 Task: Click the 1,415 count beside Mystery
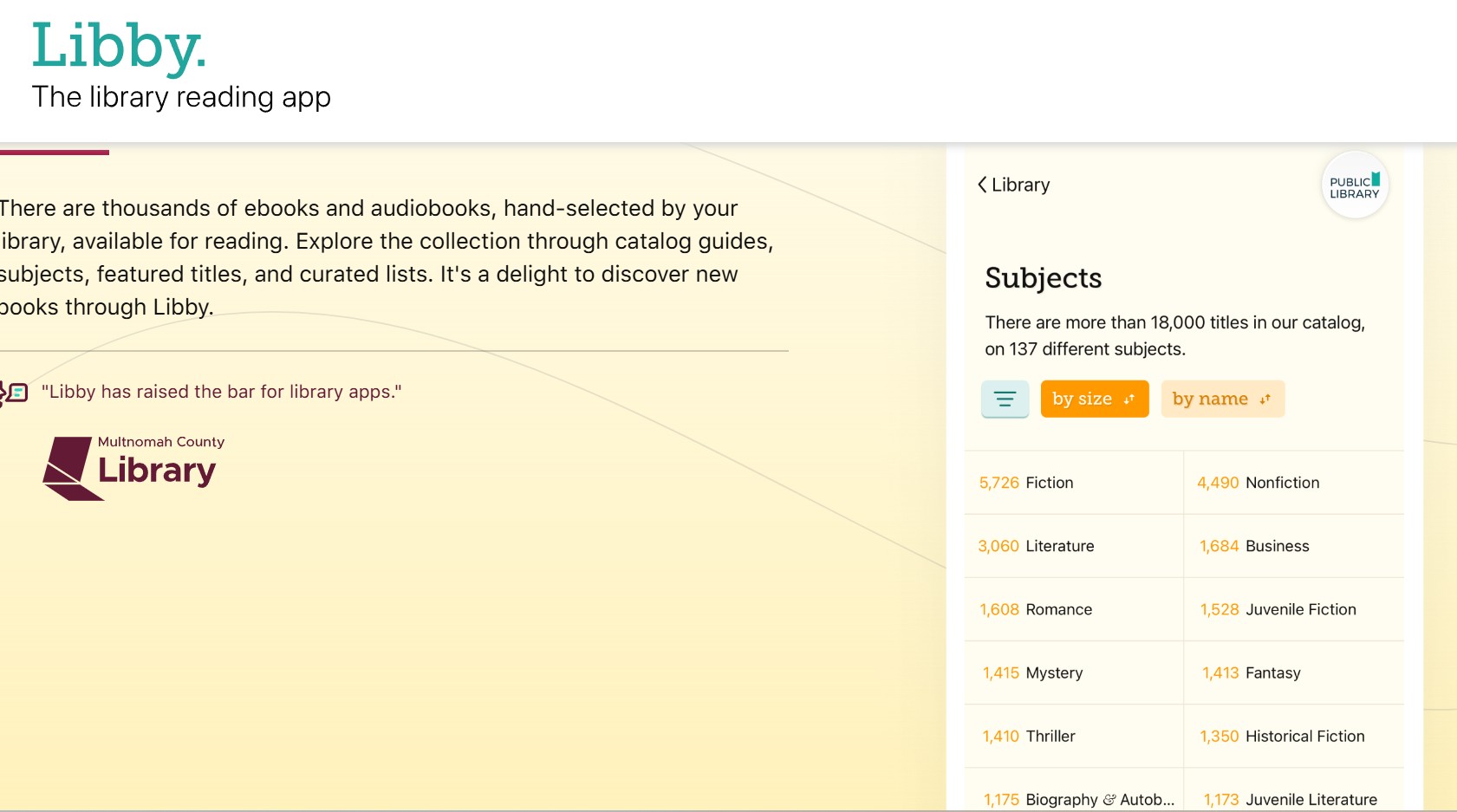[998, 672]
